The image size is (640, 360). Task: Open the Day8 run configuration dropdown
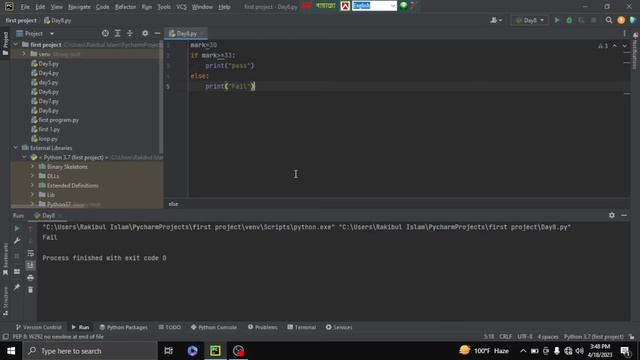tap(530, 20)
